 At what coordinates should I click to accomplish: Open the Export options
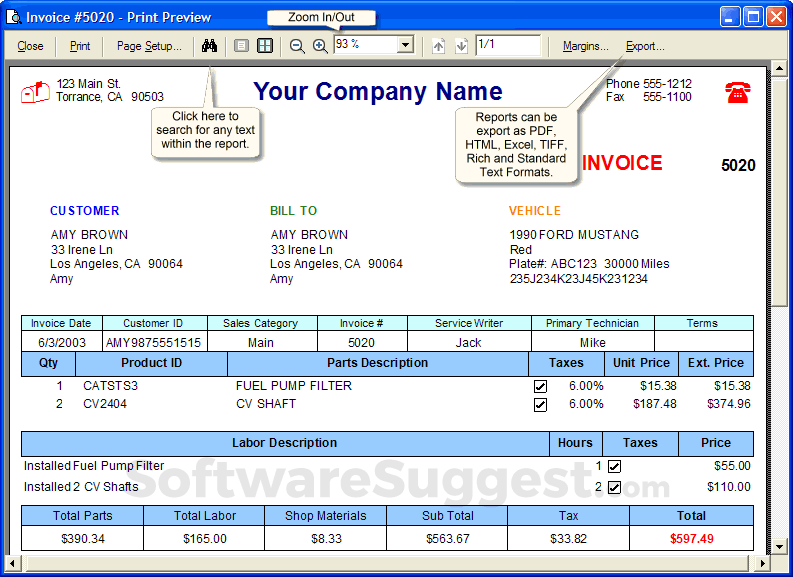645,46
